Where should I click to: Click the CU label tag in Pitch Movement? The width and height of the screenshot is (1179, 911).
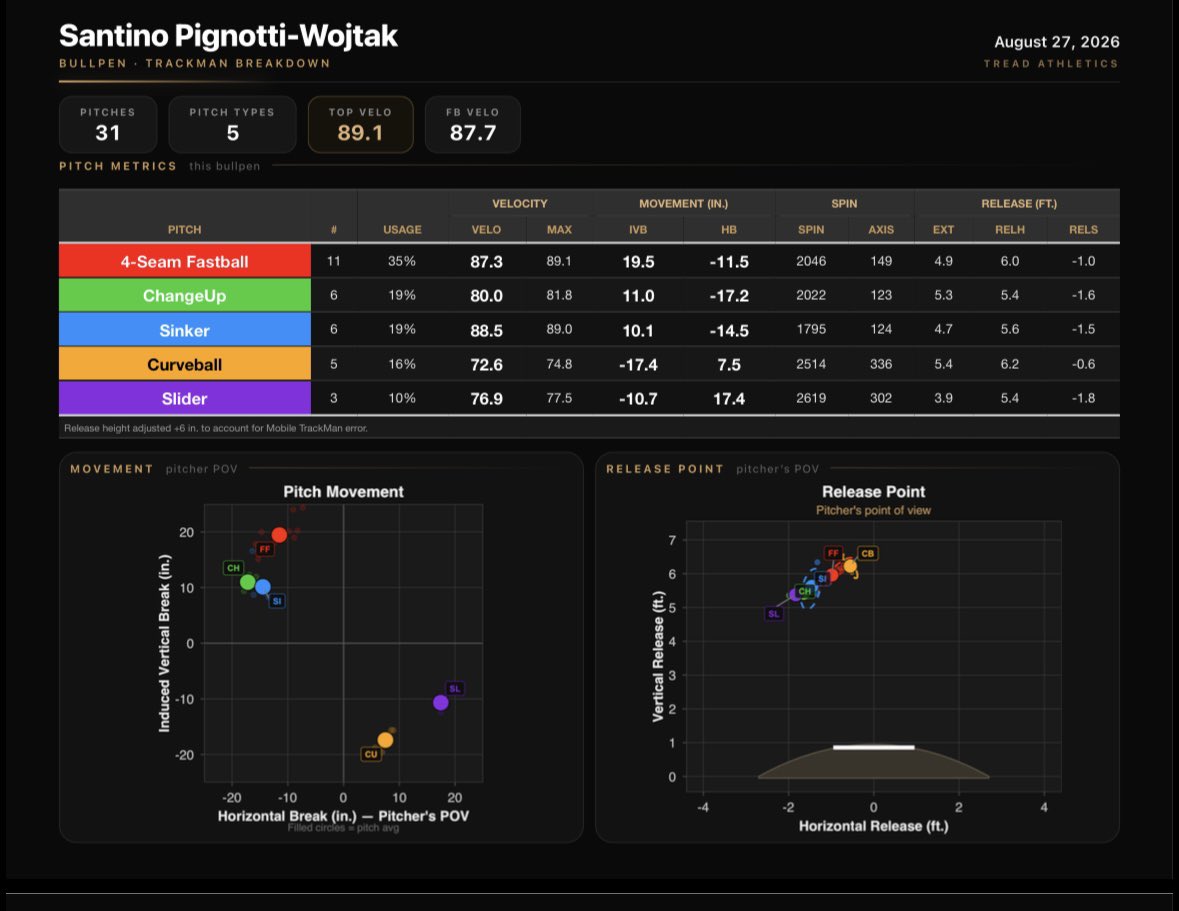[371, 754]
